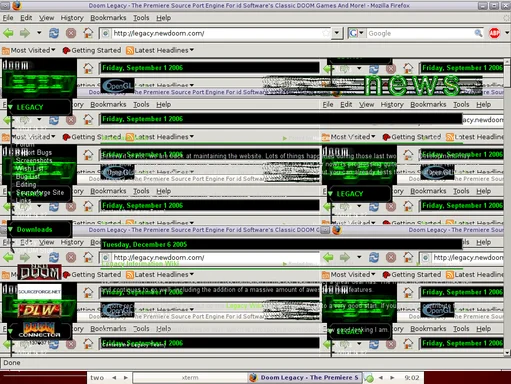The width and height of the screenshot is (511, 384).
Task: Click the left arrow next to the 9:02 clock
Action: point(381,378)
